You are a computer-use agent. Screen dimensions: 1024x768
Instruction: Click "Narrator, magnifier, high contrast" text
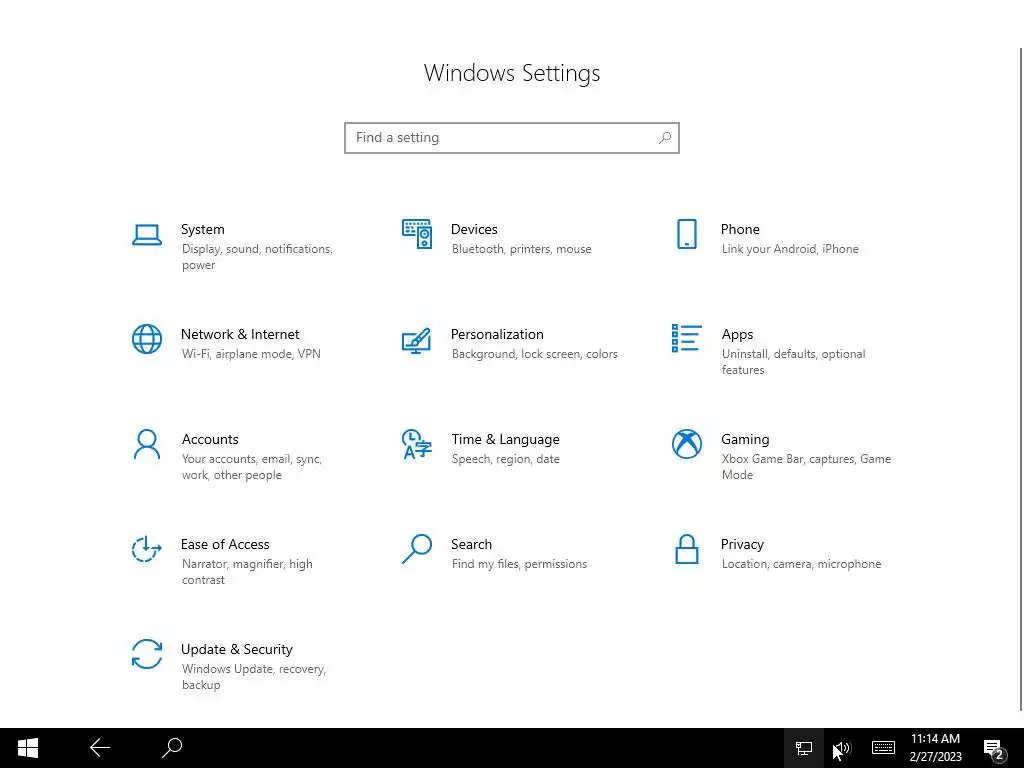coord(248,572)
